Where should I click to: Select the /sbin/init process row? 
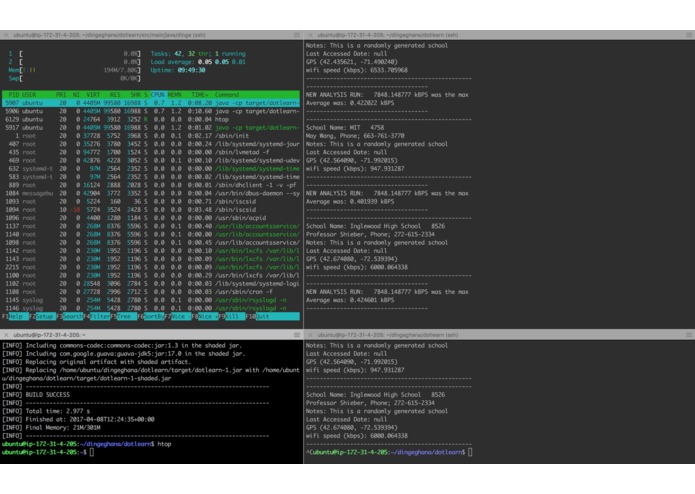pos(151,136)
